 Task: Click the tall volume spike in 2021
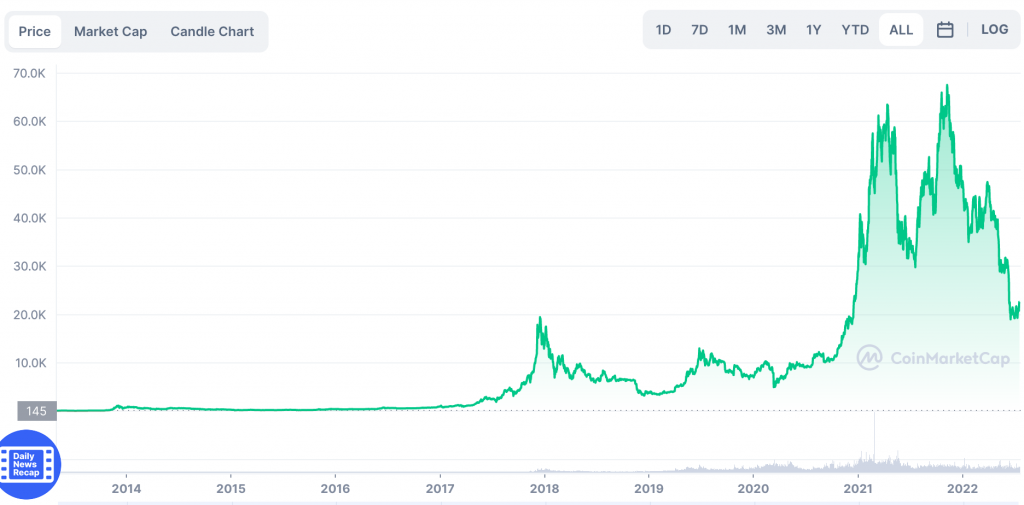[875, 440]
